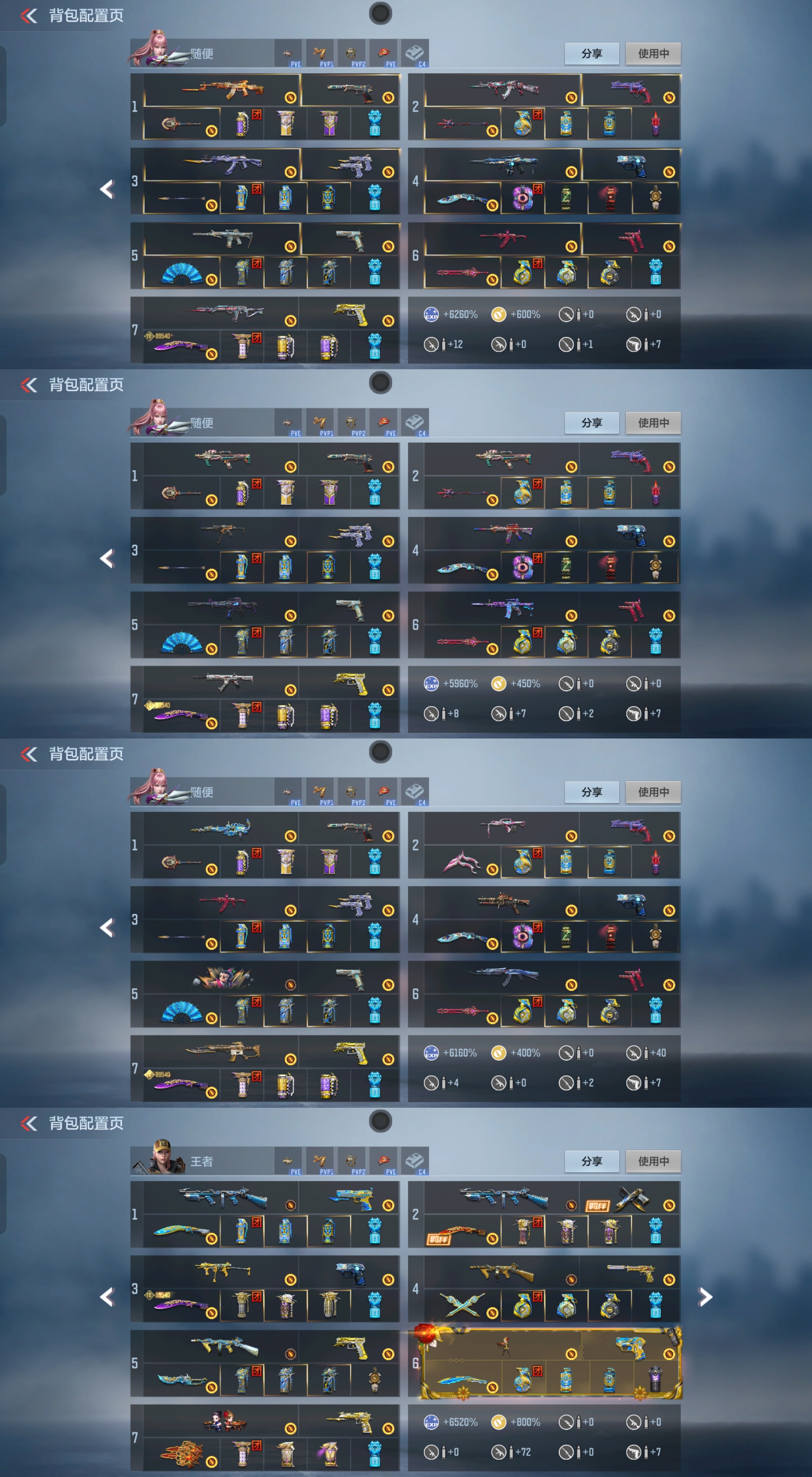Click the gold coin icon showing +800%
812x1477 pixels.
[x=499, y=1422]
